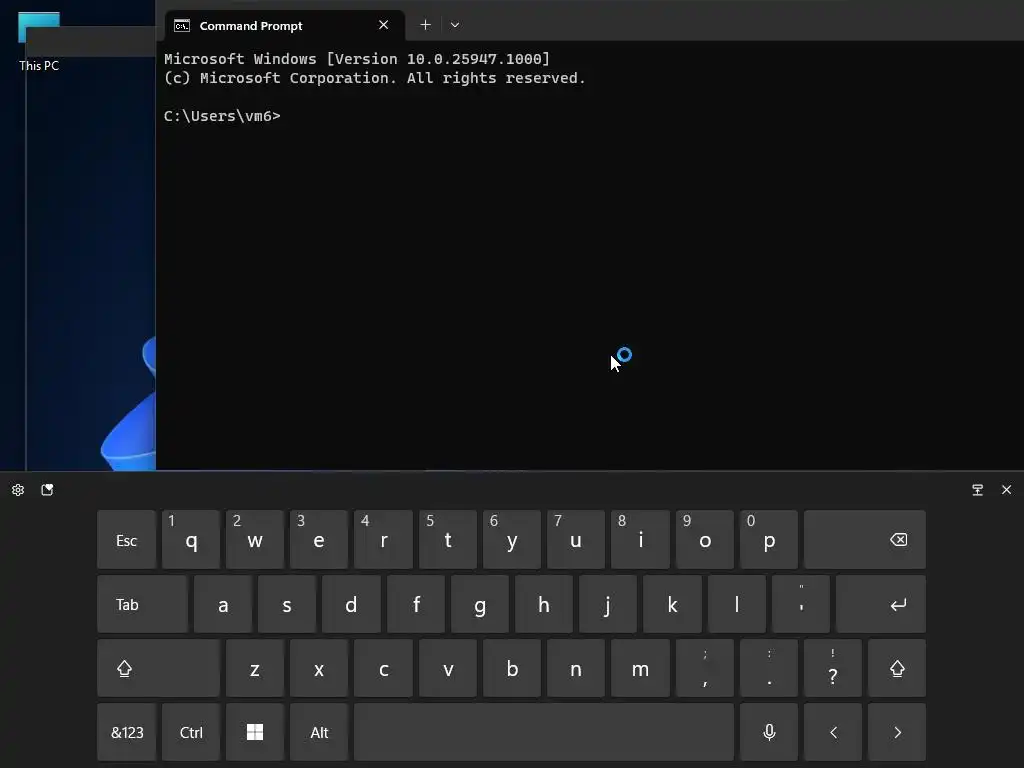Tap the c key
1024x768 pixels.
tap(383, 669)
